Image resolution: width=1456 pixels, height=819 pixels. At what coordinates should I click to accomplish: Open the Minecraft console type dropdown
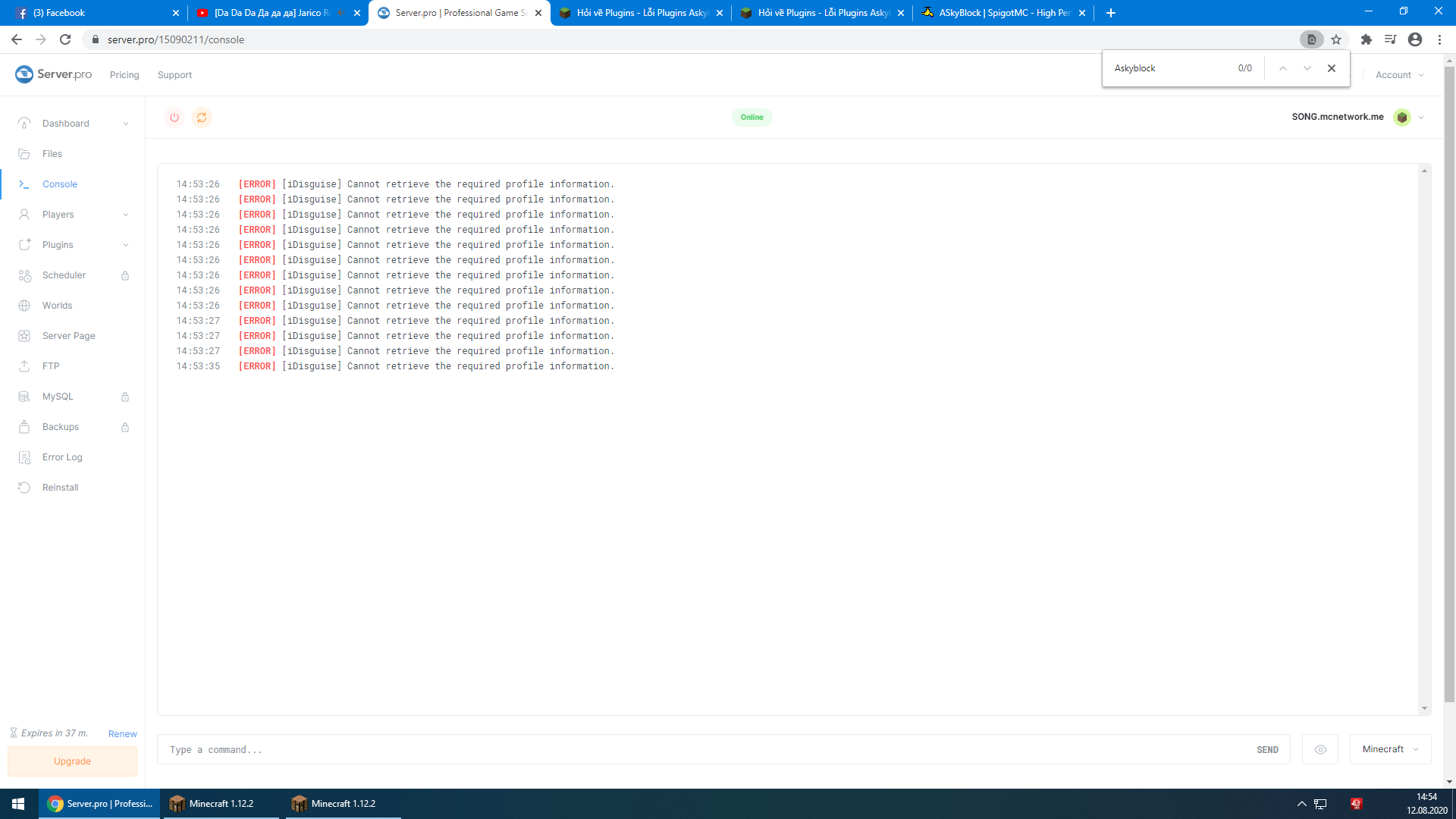(x=1390, y=749)
